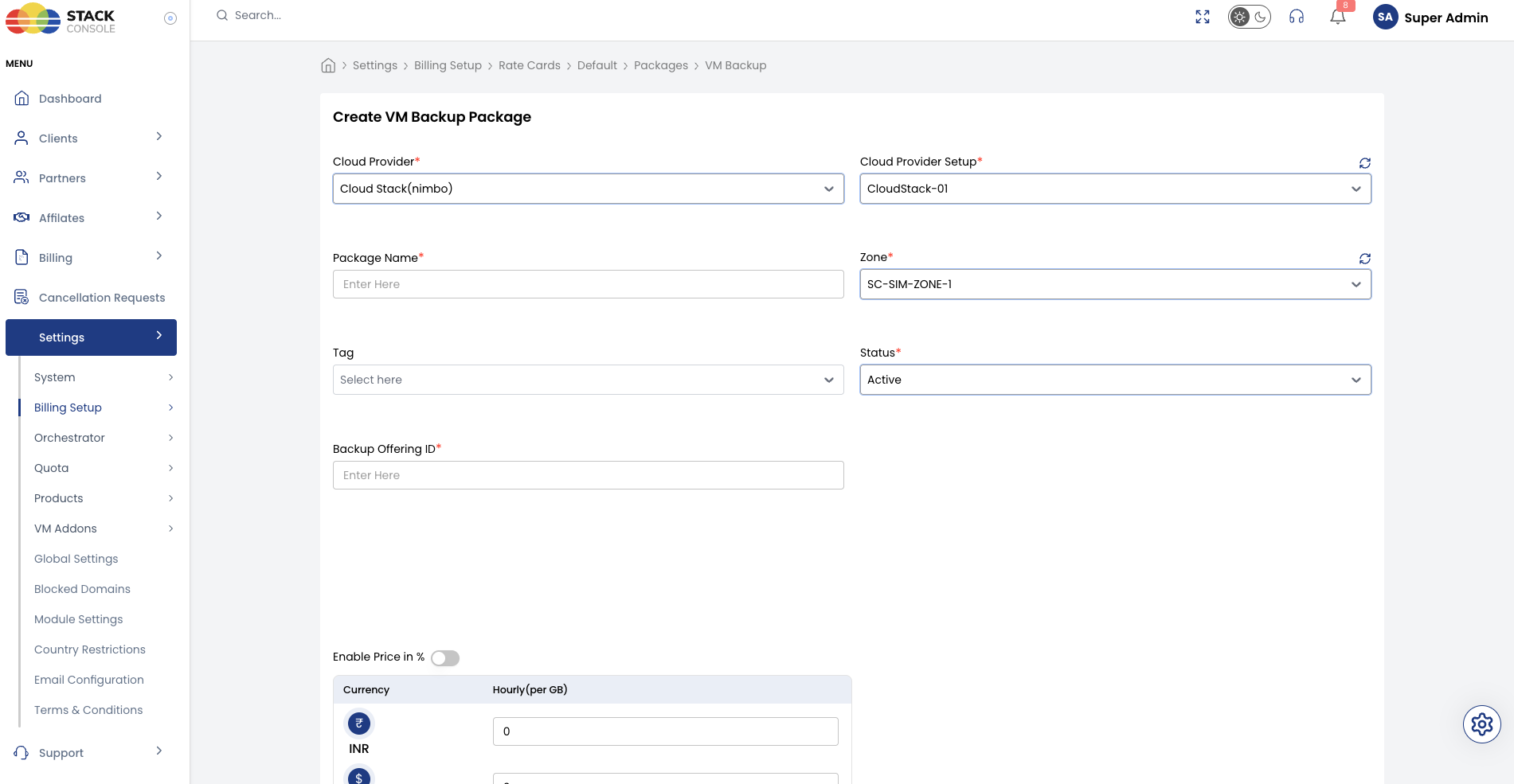The height and width of the screenshot is (784, 1514).
Task: Click the INR rupee currency icon
Action: point(359,724)
